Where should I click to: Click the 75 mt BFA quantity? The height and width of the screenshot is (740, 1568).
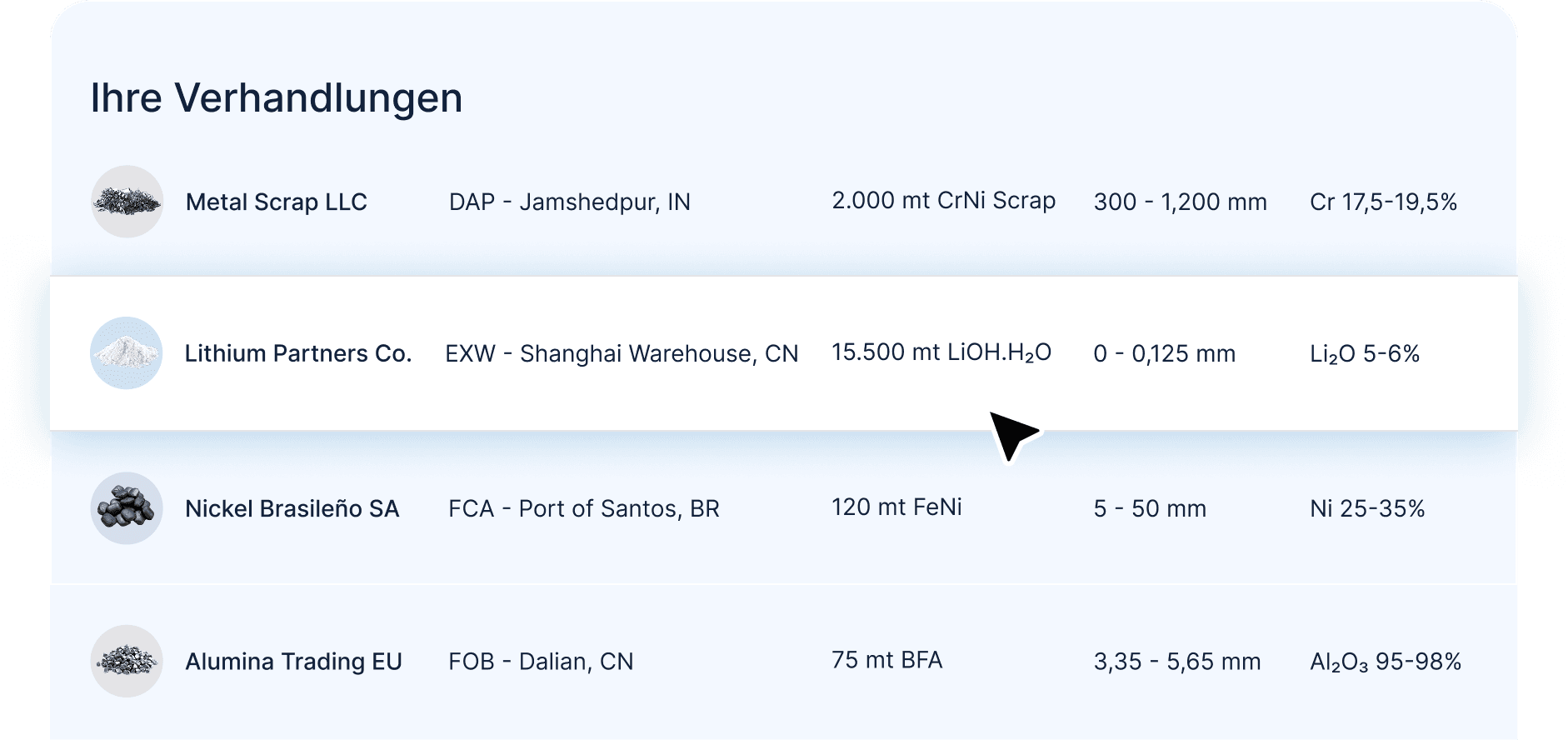(x=886, y=660)
